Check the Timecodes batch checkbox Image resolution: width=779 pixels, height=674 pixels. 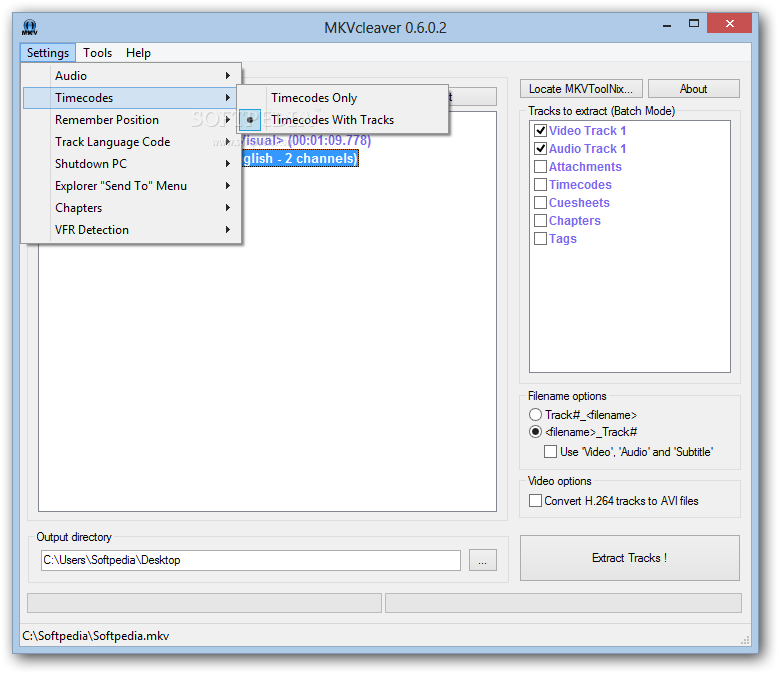(x=540, y=185)
